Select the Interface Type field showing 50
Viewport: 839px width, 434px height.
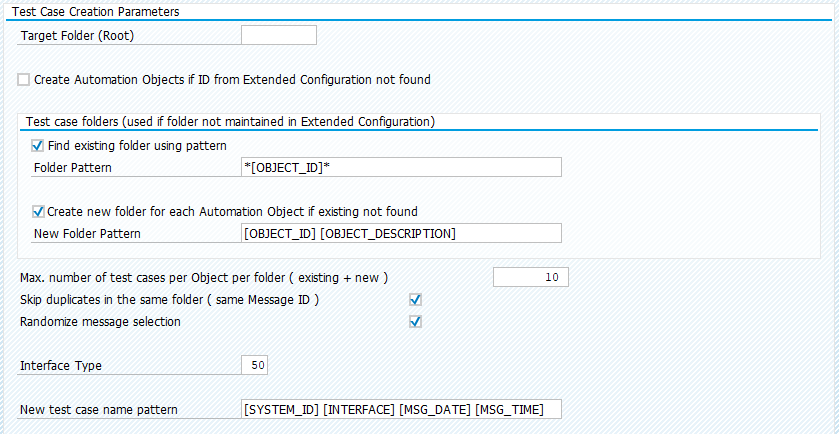pyautogui.click(x=255, y=366)
